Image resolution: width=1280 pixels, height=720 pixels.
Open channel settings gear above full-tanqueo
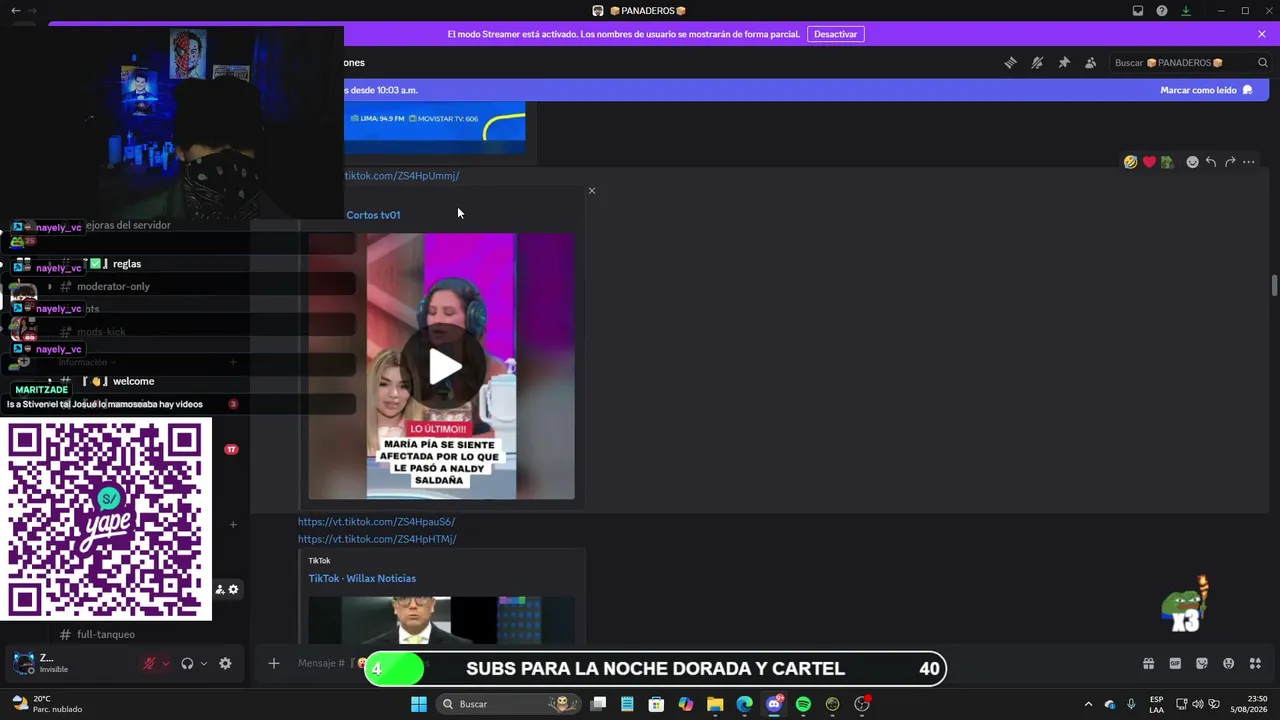pos(234,590)
